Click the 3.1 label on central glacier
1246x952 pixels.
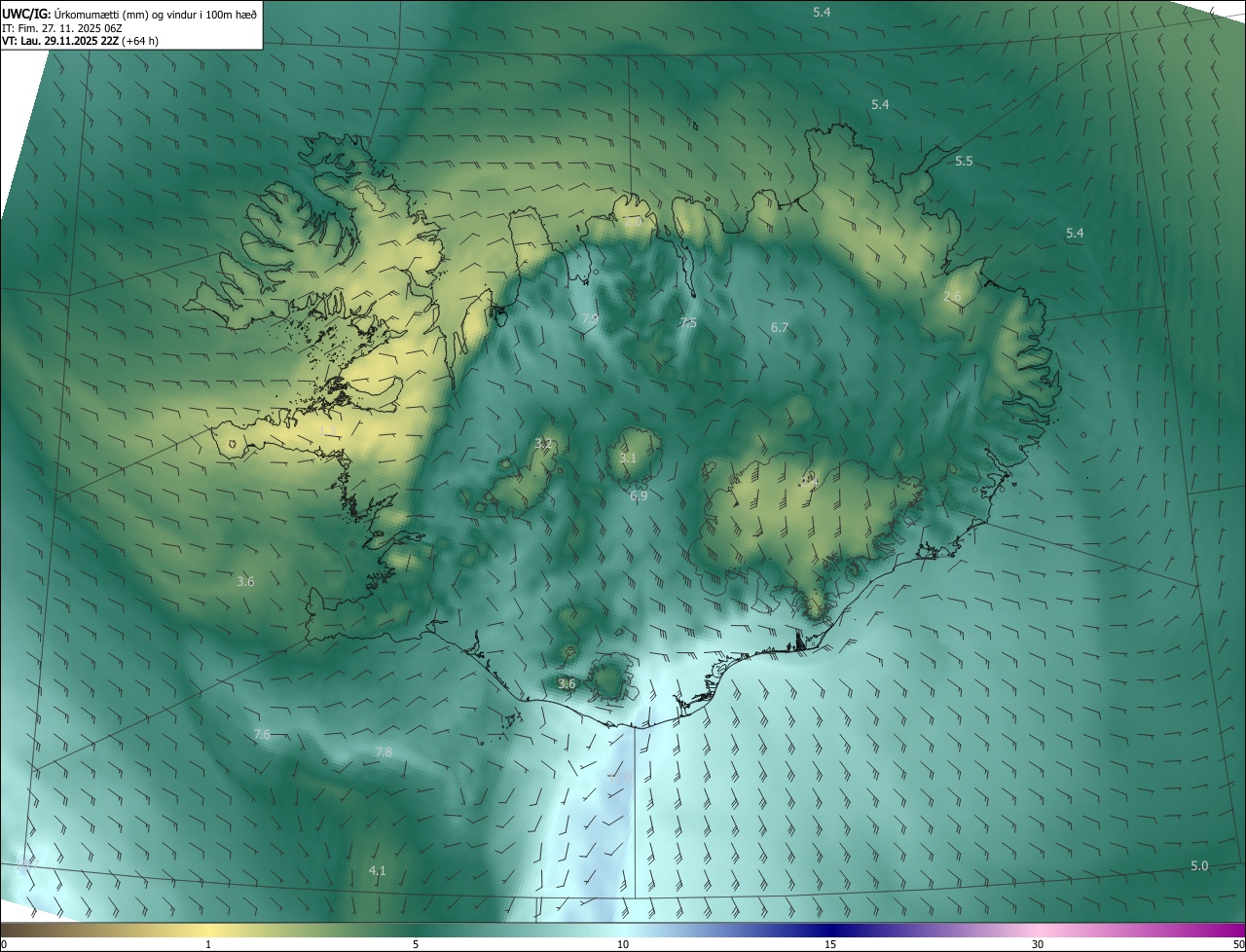pos(628,458)
